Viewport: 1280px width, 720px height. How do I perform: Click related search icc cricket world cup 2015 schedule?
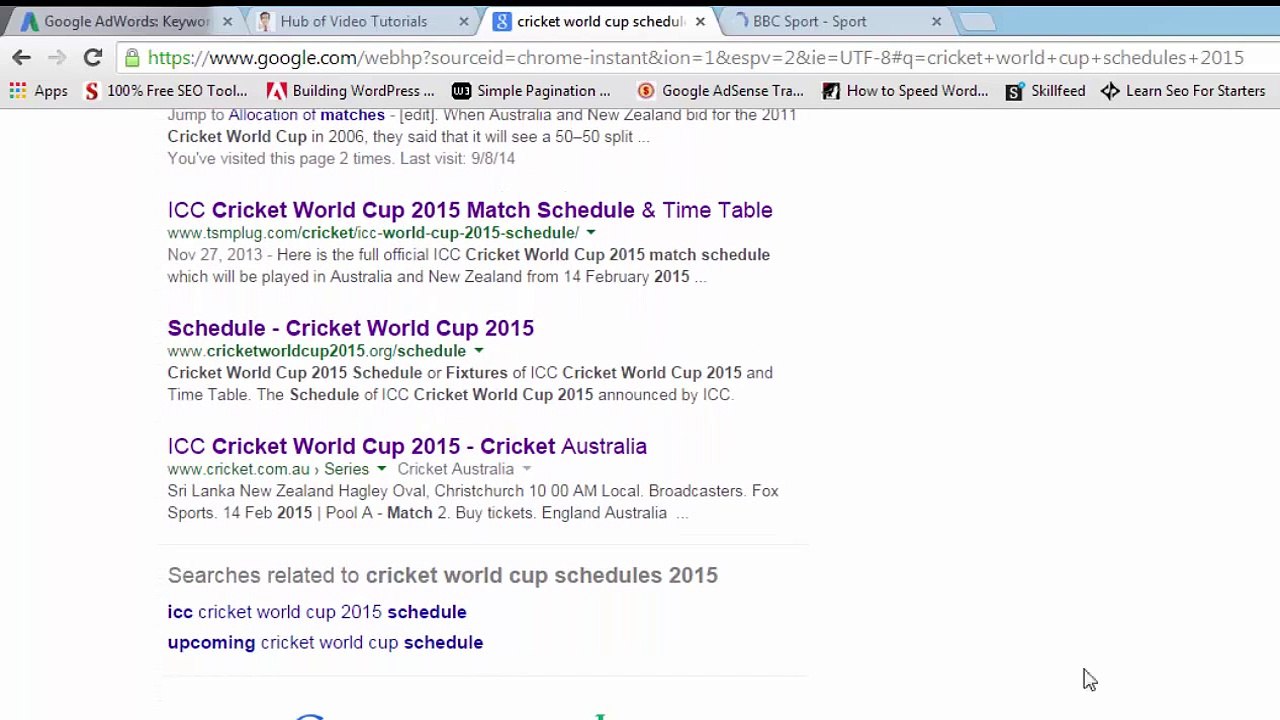pyautogui.click(x=317, y=612)
